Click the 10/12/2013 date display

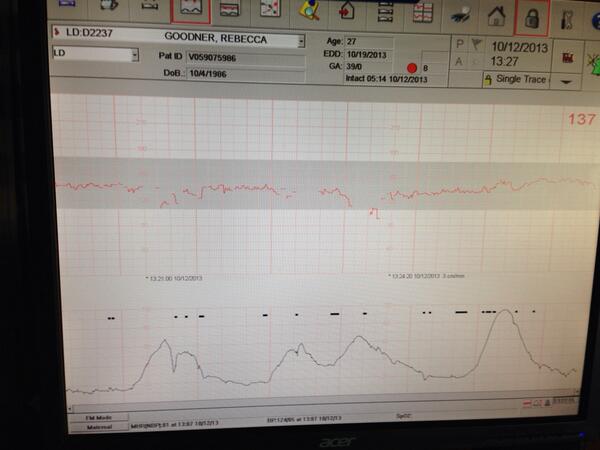(x=519, y=47)
